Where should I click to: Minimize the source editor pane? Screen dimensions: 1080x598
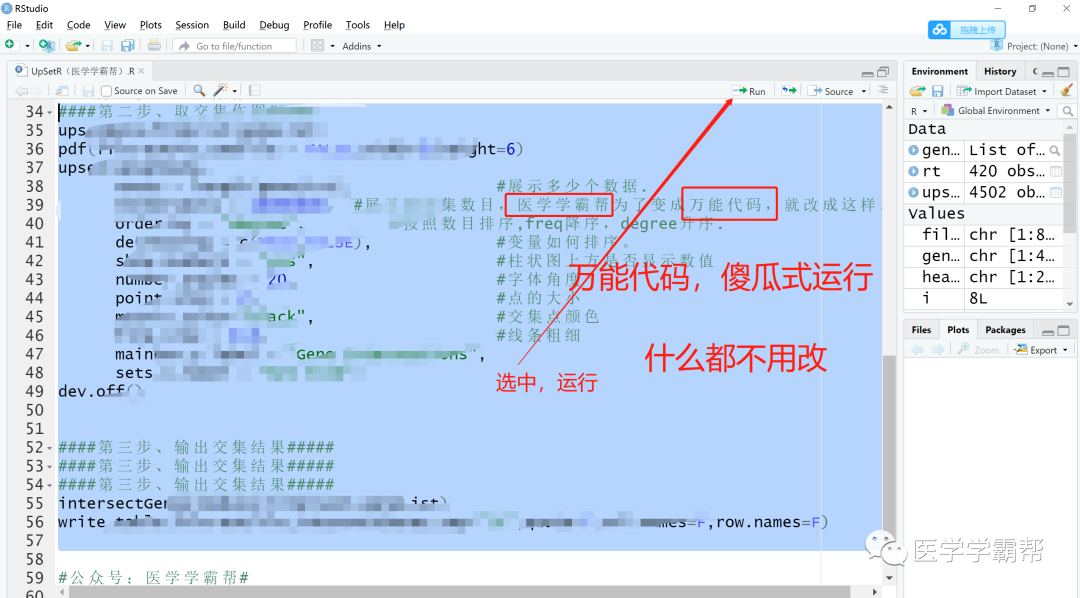(868, 72)
